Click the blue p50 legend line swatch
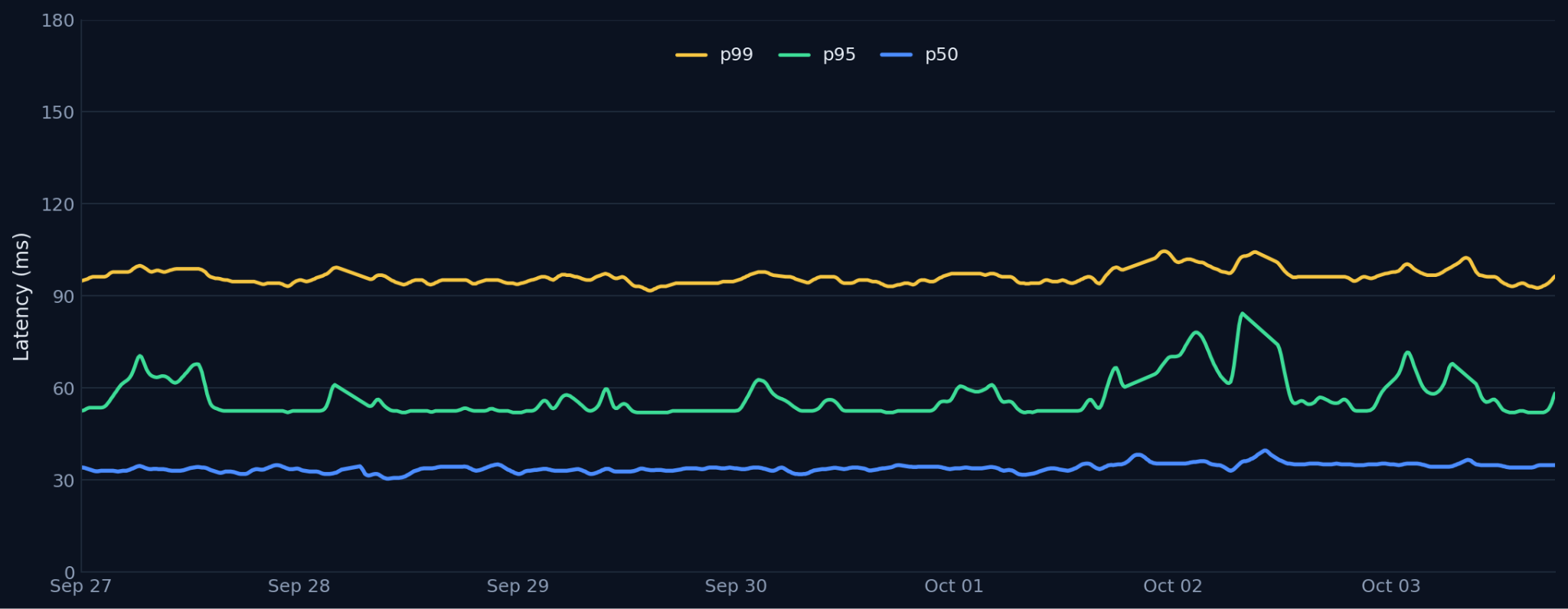The image size is (1568, 609). click(x=897, y=55)
